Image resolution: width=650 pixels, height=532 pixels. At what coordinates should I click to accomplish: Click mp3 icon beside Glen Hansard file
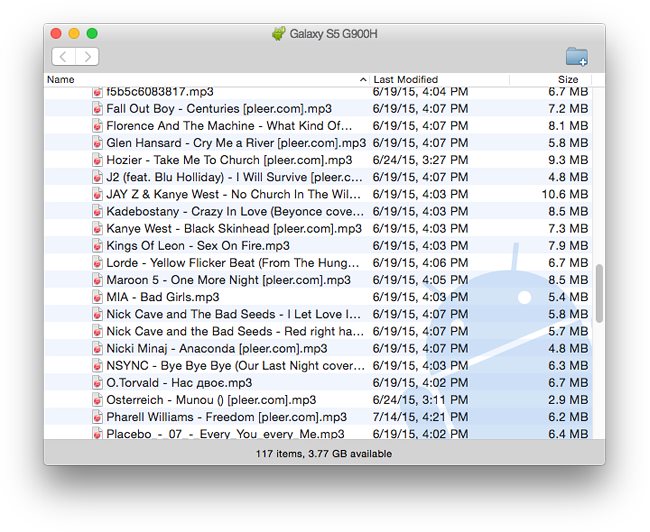tap(97, 143)
